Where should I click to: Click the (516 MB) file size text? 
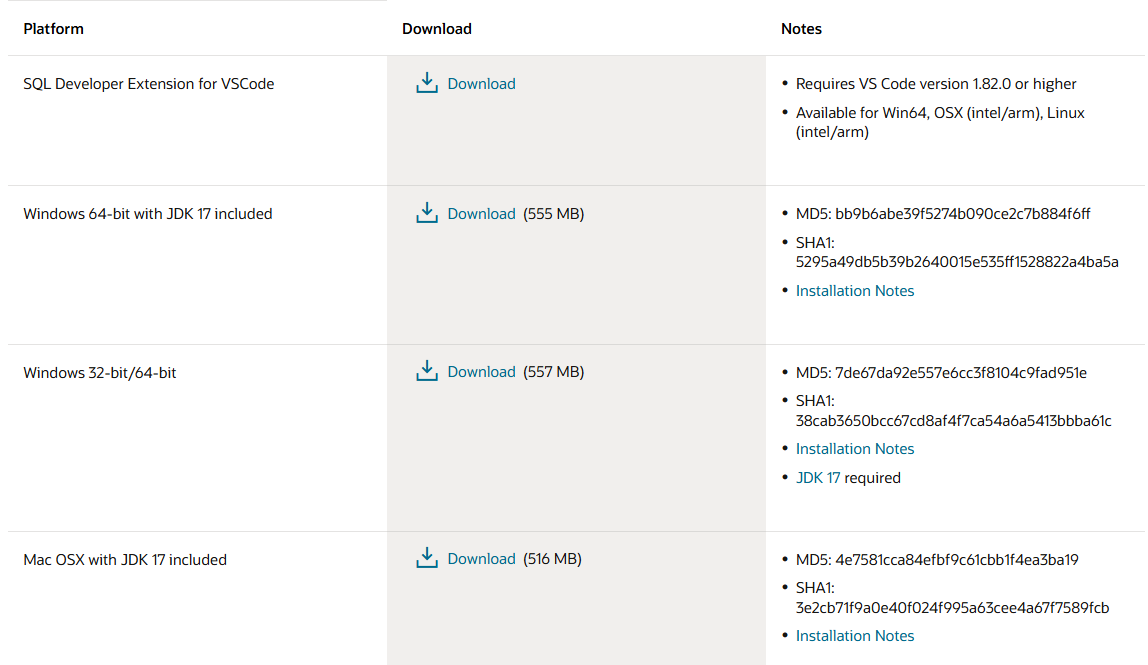coord(552,559)
